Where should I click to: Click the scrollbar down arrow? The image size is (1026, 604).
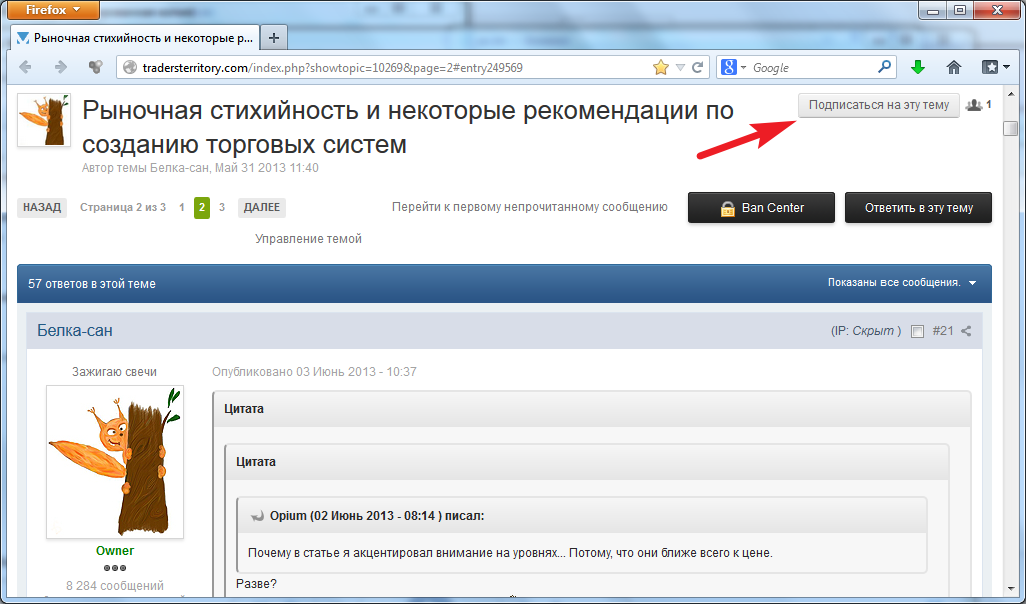coord(1011,588)
